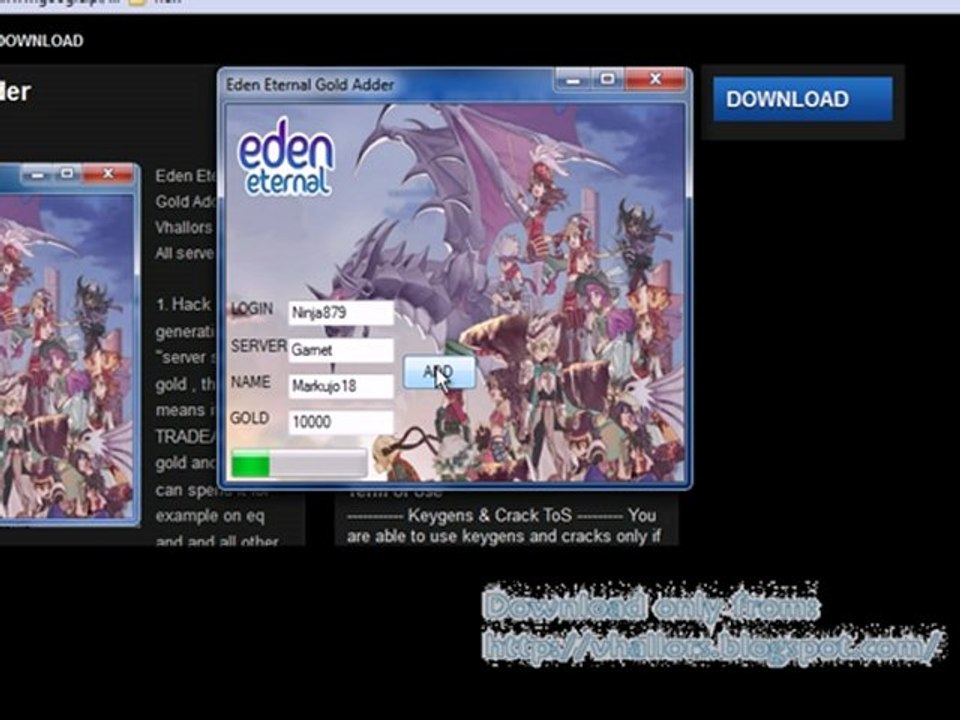The height and width of the screenshot is (720, 960).
Task: Click the SERVER field containing Garnet
Action: point(341,350)
